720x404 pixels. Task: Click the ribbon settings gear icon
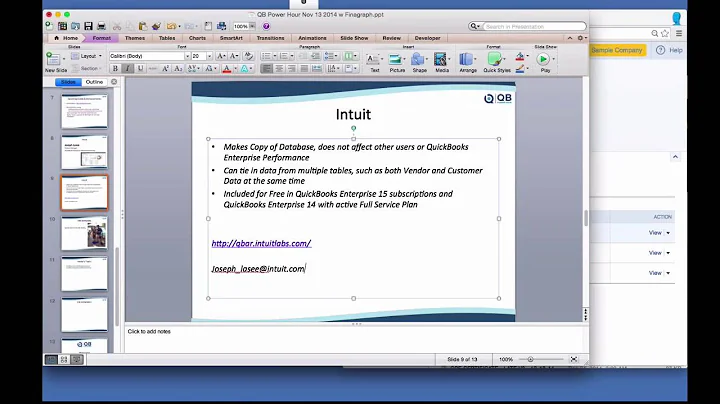(580, 38)
